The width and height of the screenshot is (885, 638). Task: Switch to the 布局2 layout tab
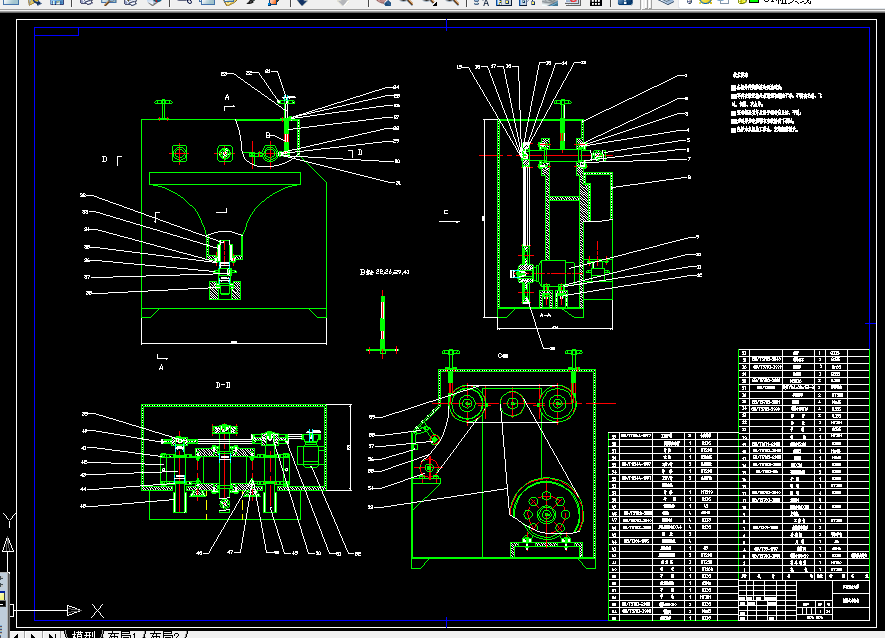164,634
